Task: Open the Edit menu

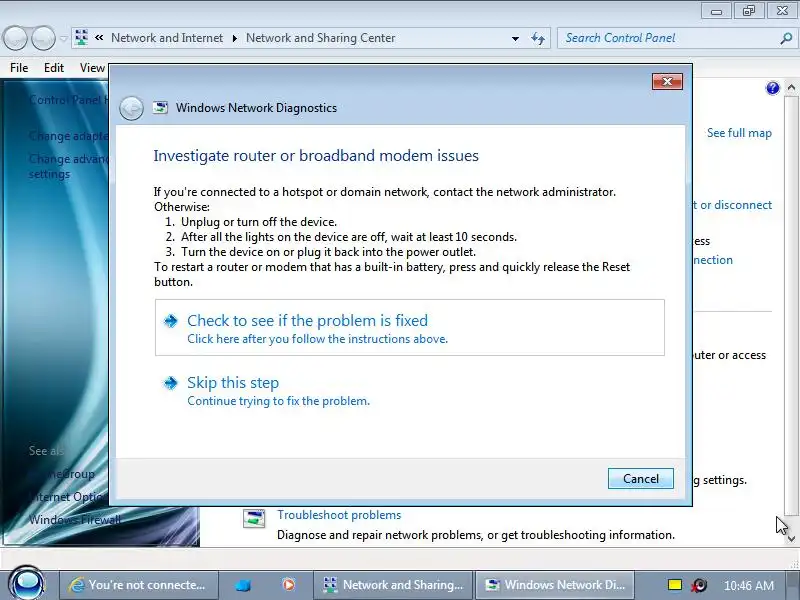Action: [x=54, y=68]
